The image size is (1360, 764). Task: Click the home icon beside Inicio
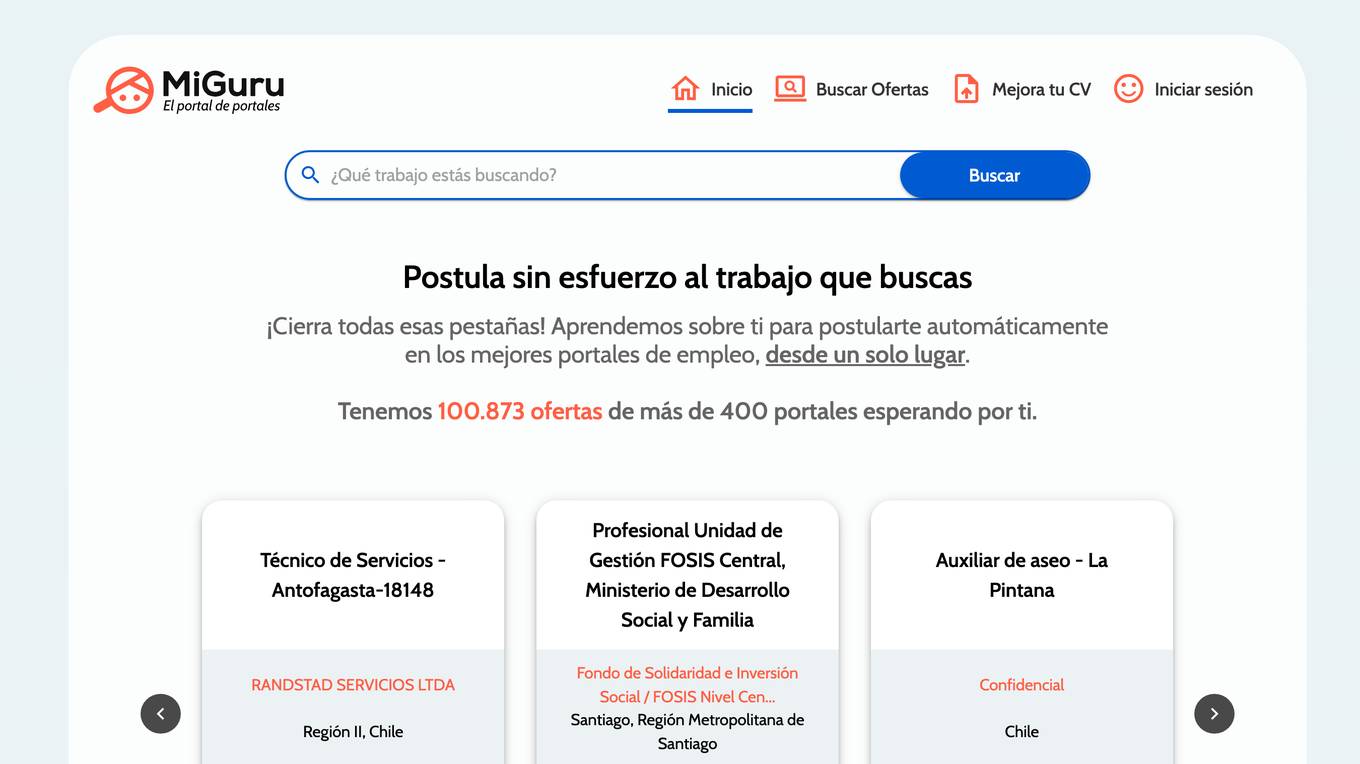[685, 89]
